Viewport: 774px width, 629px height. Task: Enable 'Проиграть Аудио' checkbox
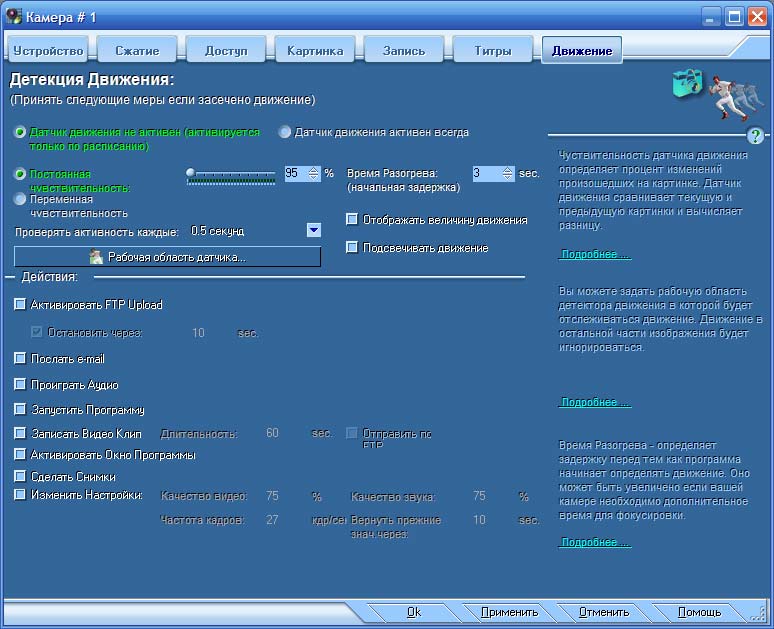pyautogui.click(x=20, y=384)
